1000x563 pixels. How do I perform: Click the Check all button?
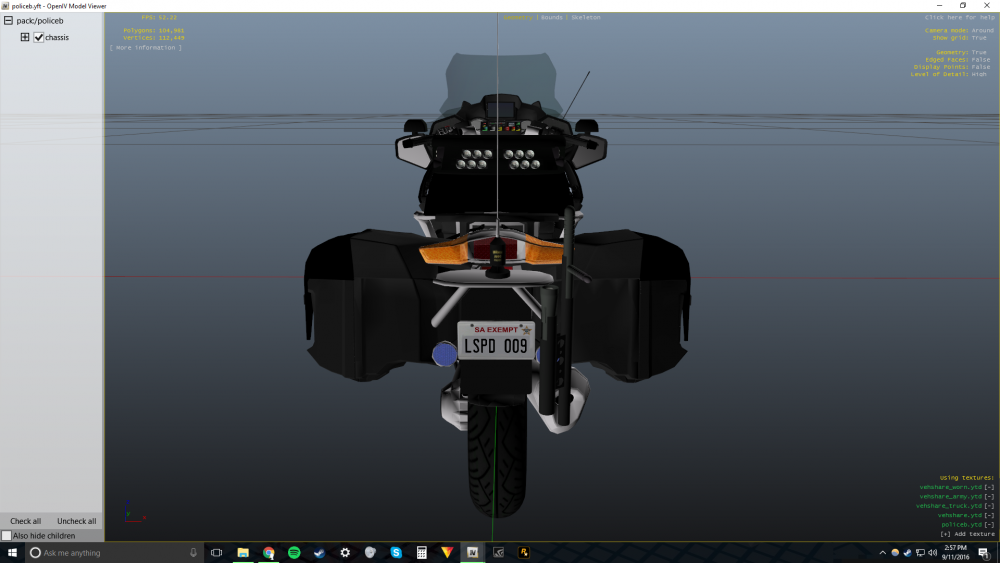[26, 521]
